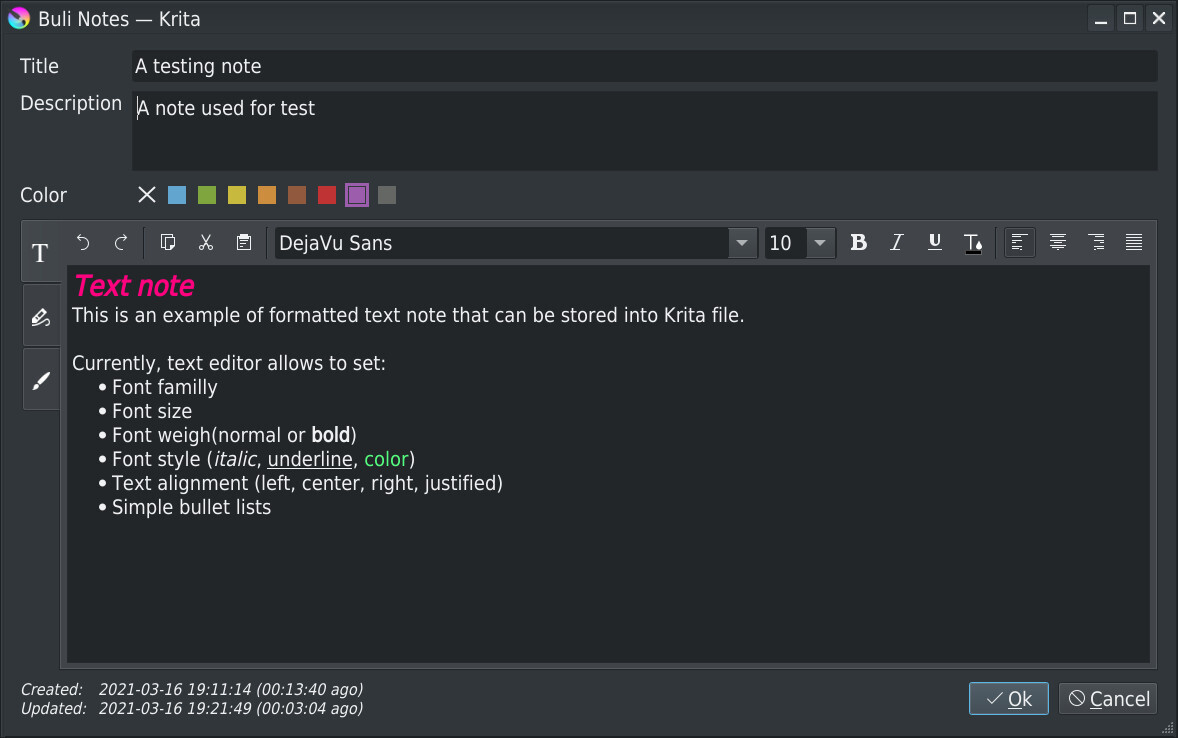This screenshot has width=1178, height=738.
Task: Copy selected text with the Copy icon
Action: pyautogui.click(x=168, y=242)
